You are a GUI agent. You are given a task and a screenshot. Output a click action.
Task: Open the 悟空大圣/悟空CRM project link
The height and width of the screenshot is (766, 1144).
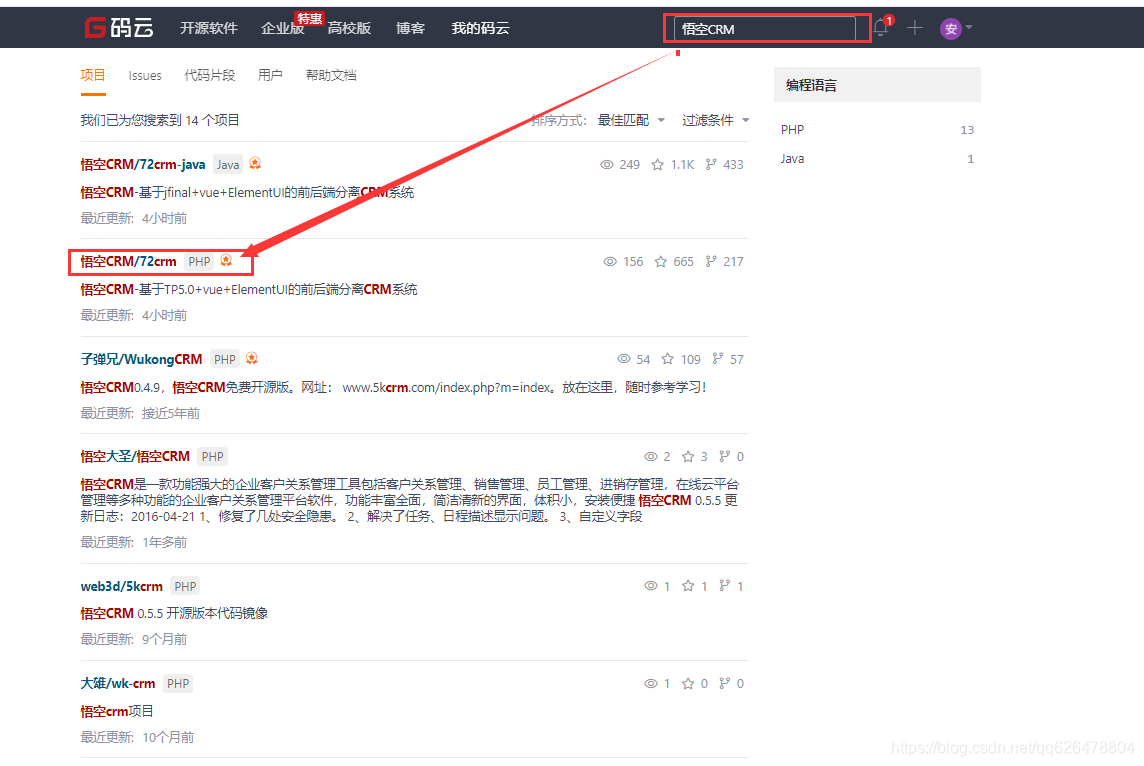pos(135,457)
